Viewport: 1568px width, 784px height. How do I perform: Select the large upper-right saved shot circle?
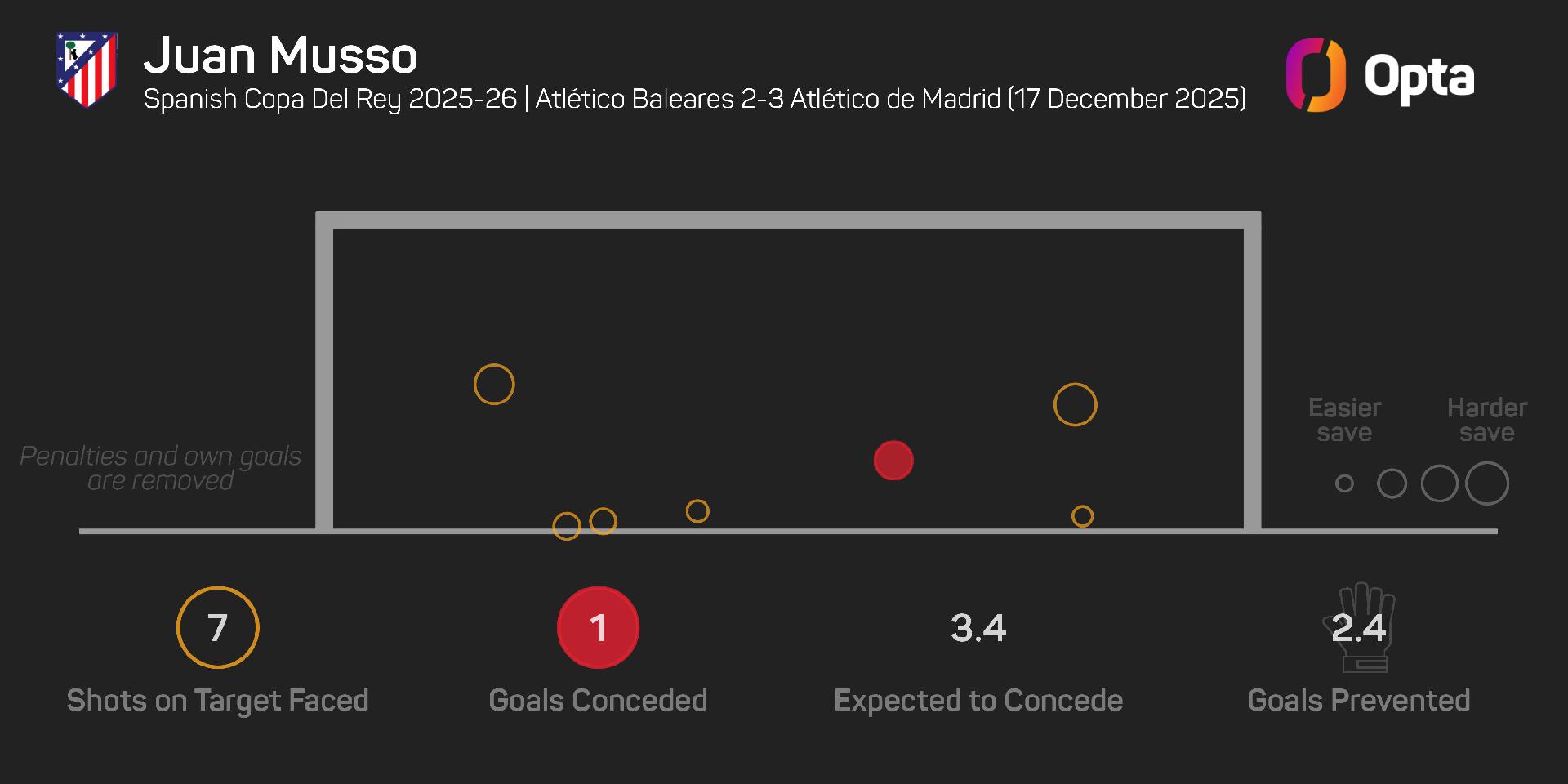click(x=1075, y=405)
